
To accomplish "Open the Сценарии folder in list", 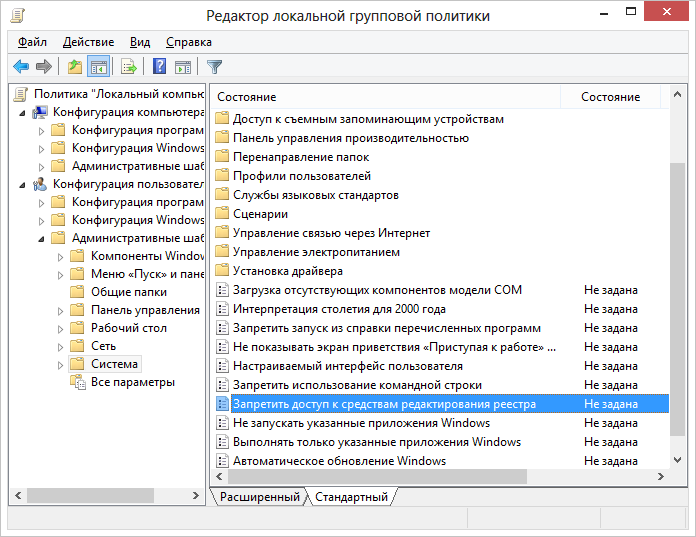I will coord(260,214).
